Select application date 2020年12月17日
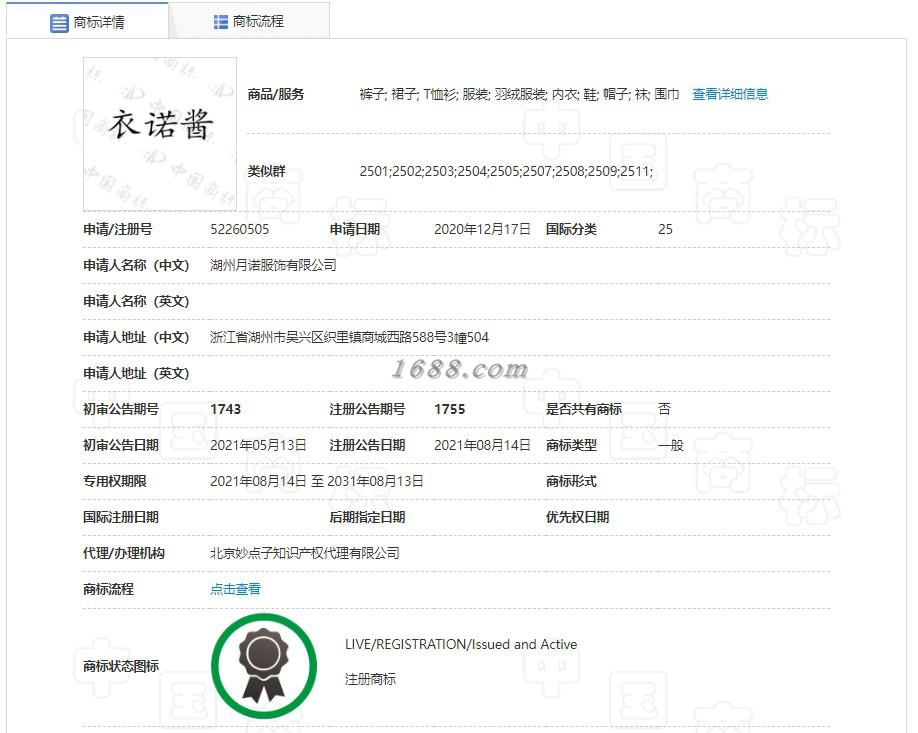The width and height of the screenshot is (918, 733). coord(482,230)
